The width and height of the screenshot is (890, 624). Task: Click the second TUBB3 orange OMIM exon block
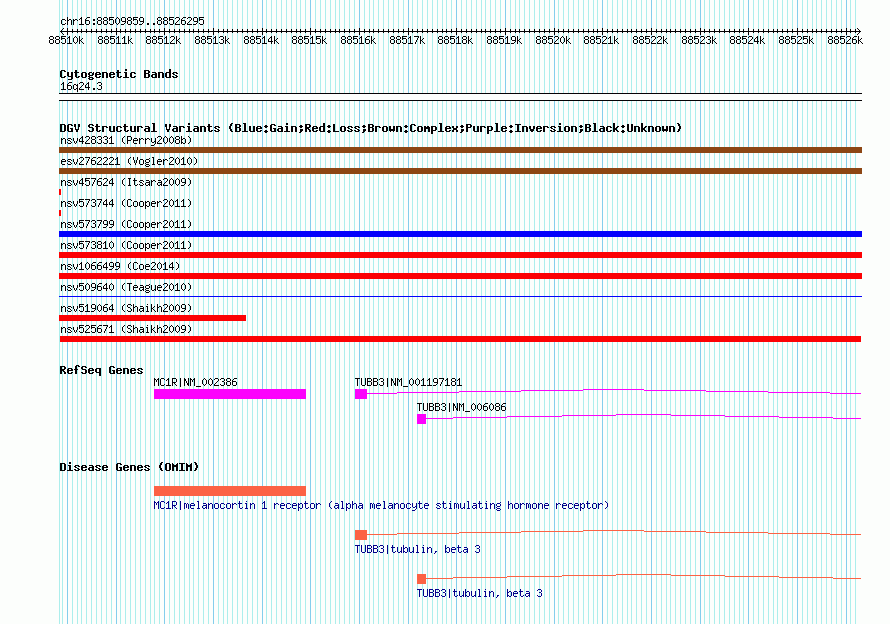click(421, 579)
